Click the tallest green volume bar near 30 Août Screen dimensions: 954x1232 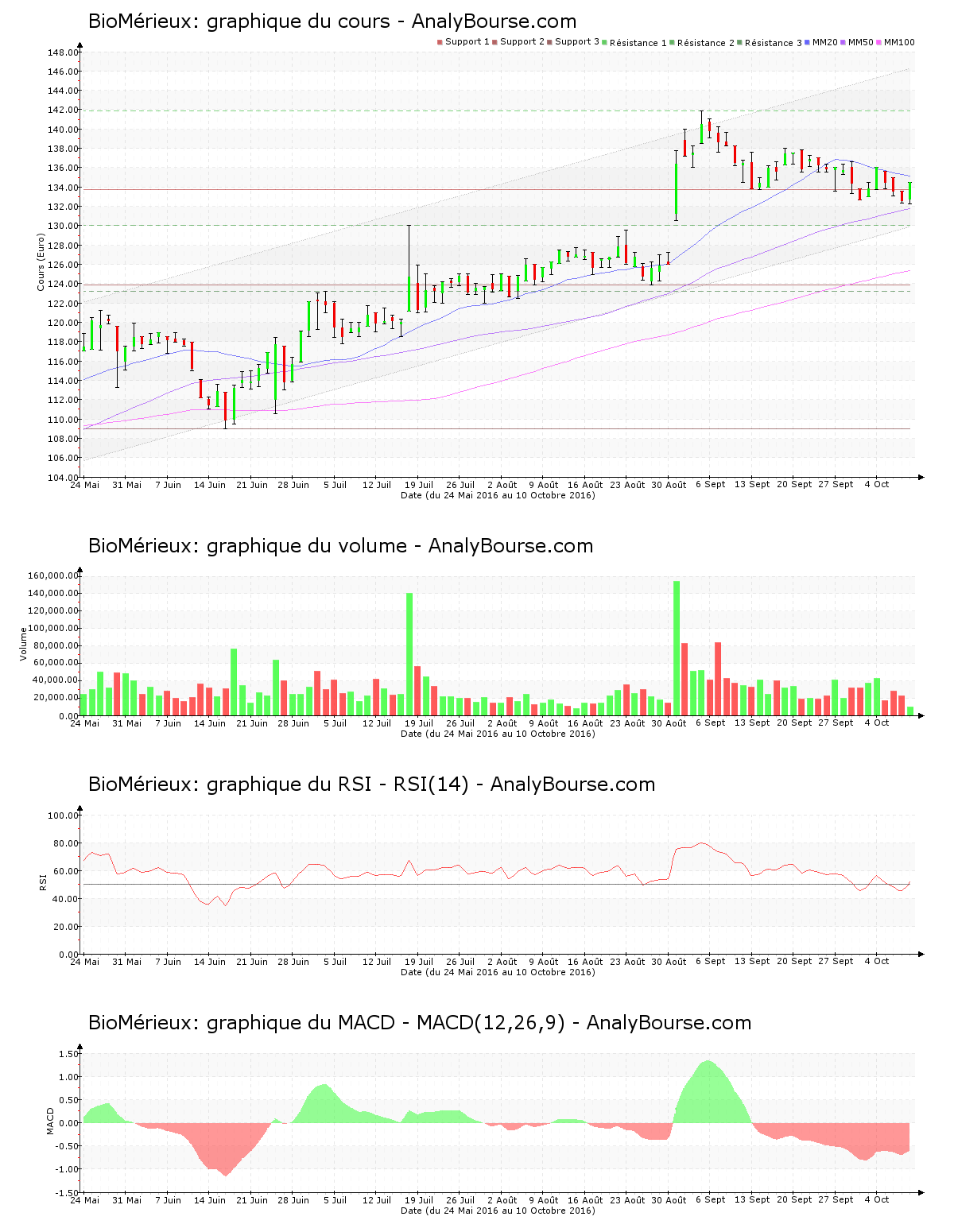(x=677, y=649)
